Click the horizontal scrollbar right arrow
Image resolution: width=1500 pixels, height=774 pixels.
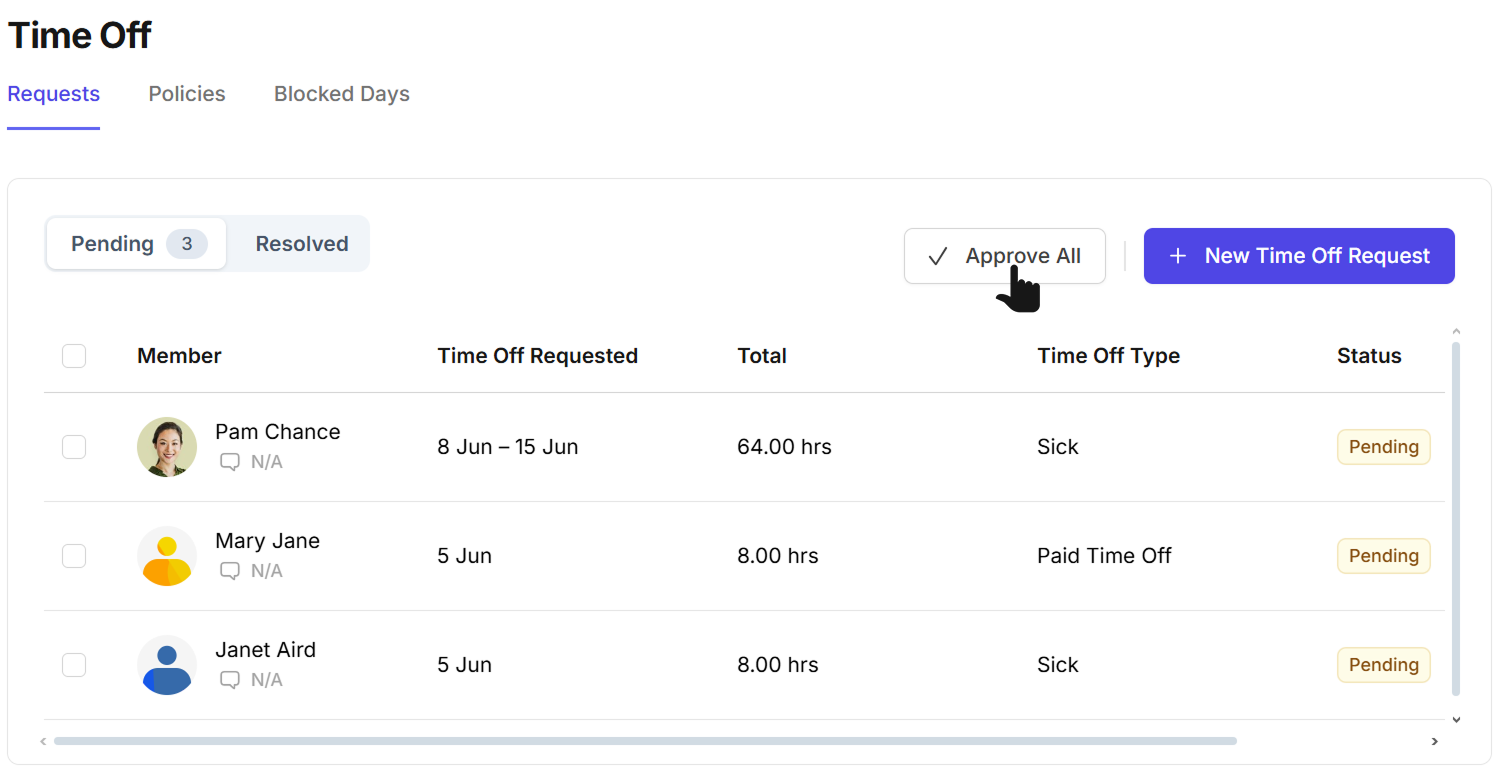(1435, 741)
